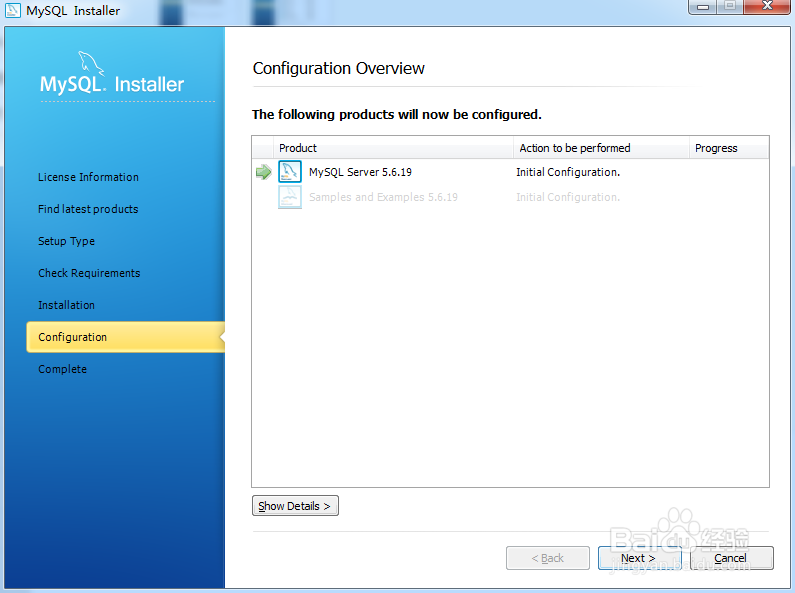The image size is (795, 593).
Task: Proceed with the Next button
Action: coord(639,558)
